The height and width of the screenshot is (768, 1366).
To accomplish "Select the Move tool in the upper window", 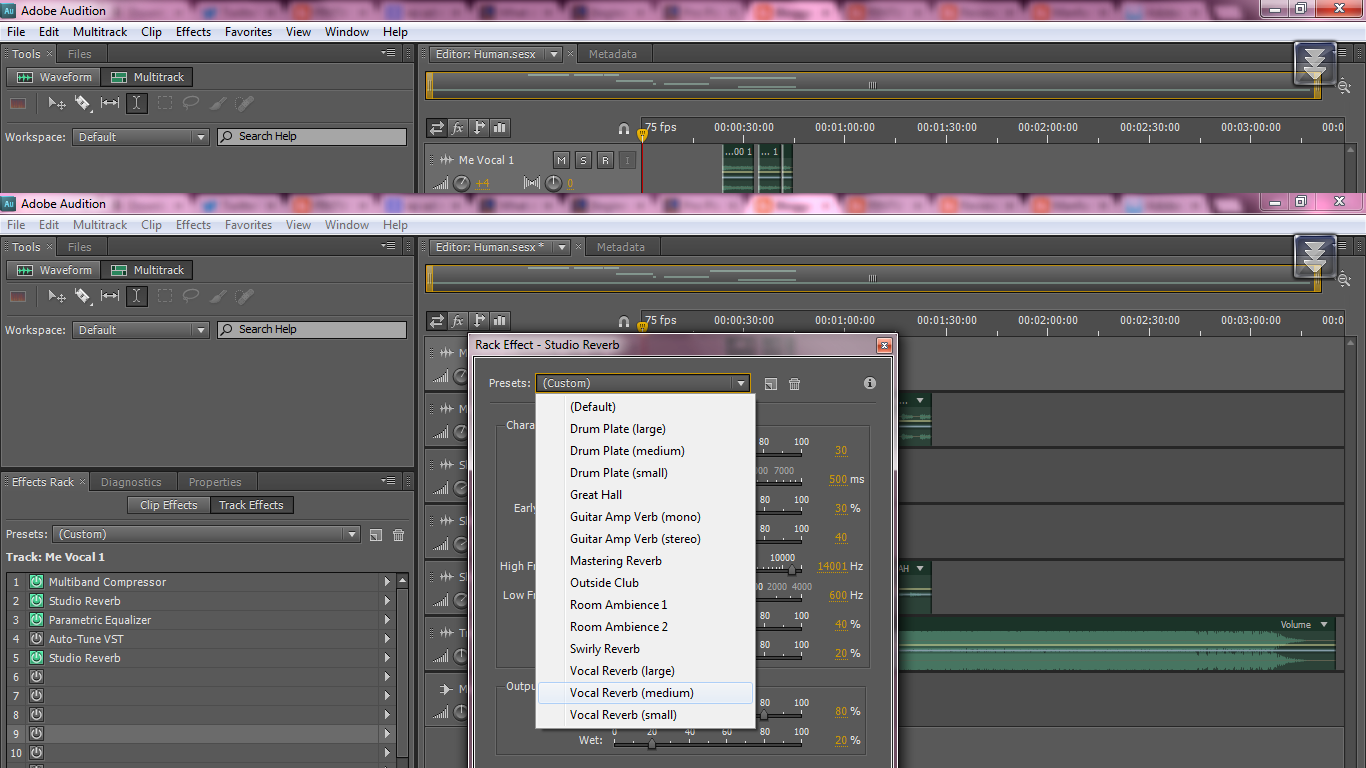I will tap(57, 103).
